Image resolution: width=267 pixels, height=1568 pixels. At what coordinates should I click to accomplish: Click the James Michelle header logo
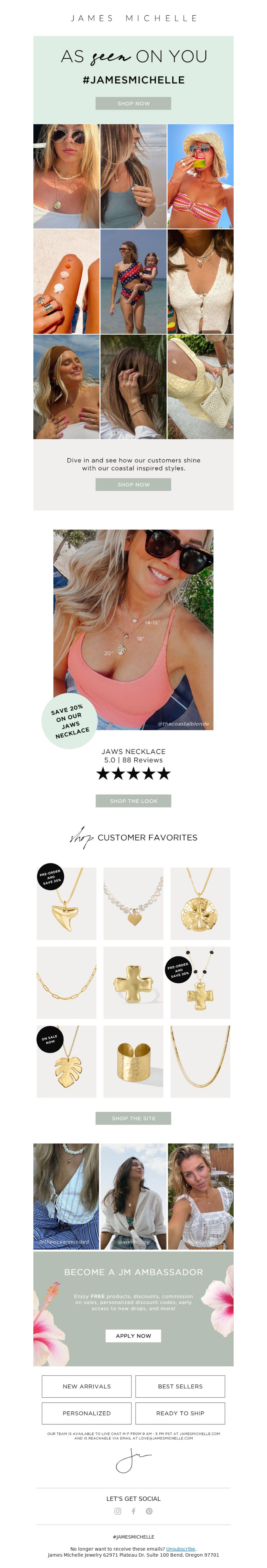[134, 18]
